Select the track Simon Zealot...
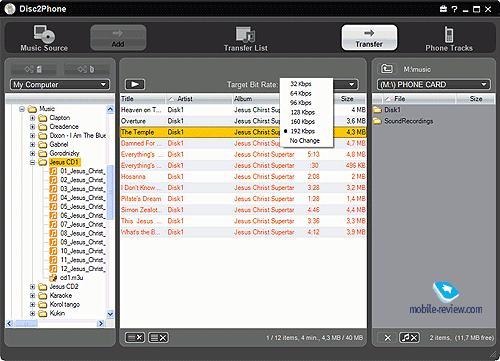Image resolution: width=500 pixels, height=361 pixels. point(243,210)
